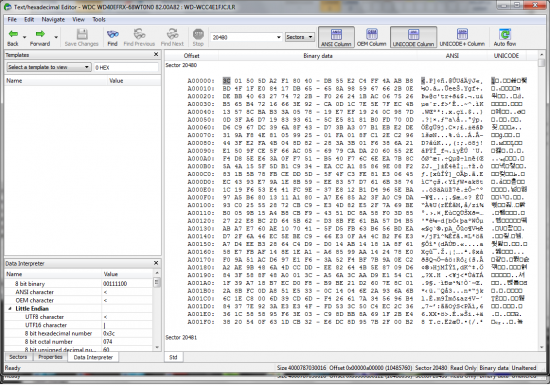Open the View menu
This screenshot has width=550, height=386.
[x=78, y=20]
